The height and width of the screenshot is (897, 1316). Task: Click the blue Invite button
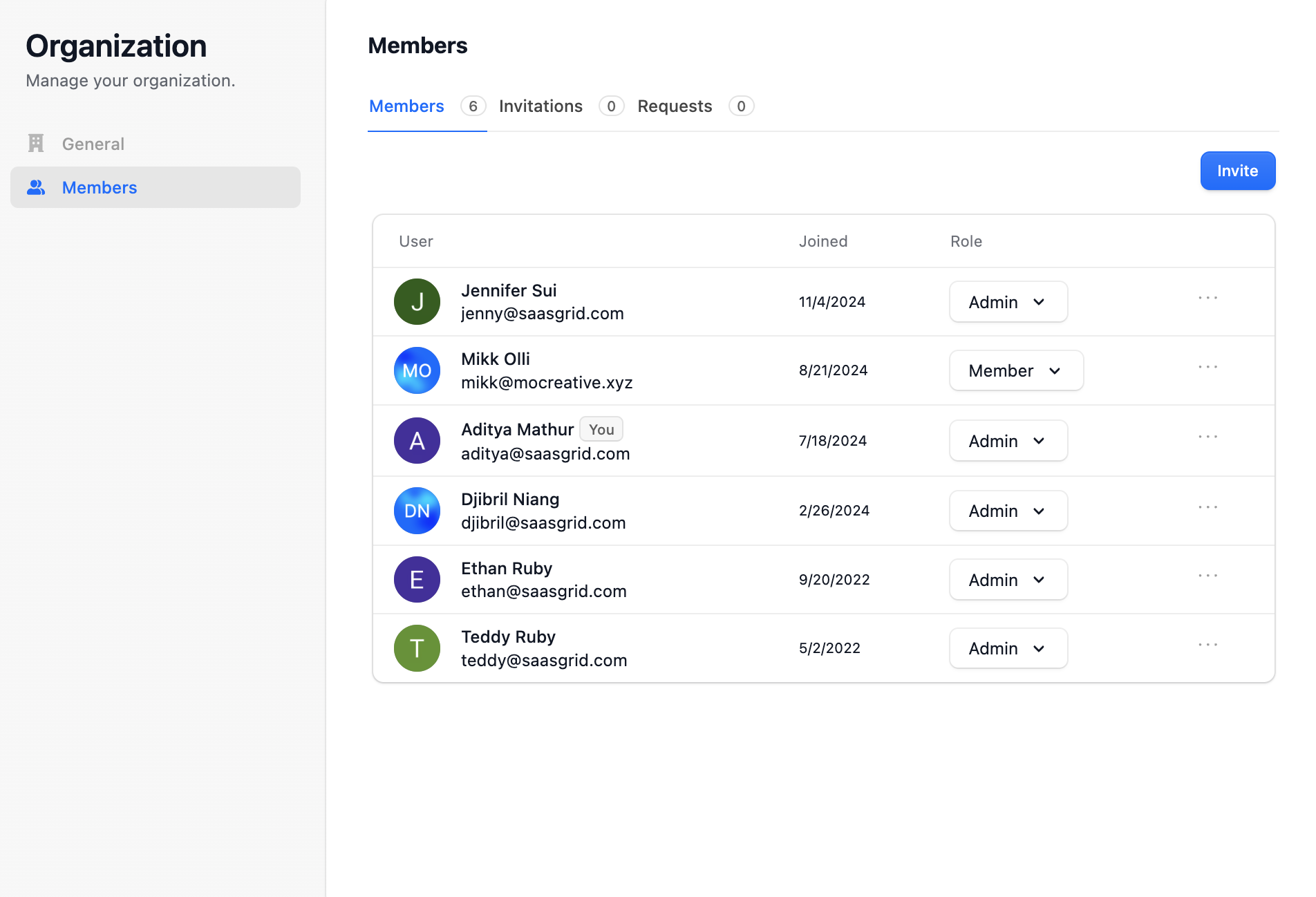[1237, 171]
